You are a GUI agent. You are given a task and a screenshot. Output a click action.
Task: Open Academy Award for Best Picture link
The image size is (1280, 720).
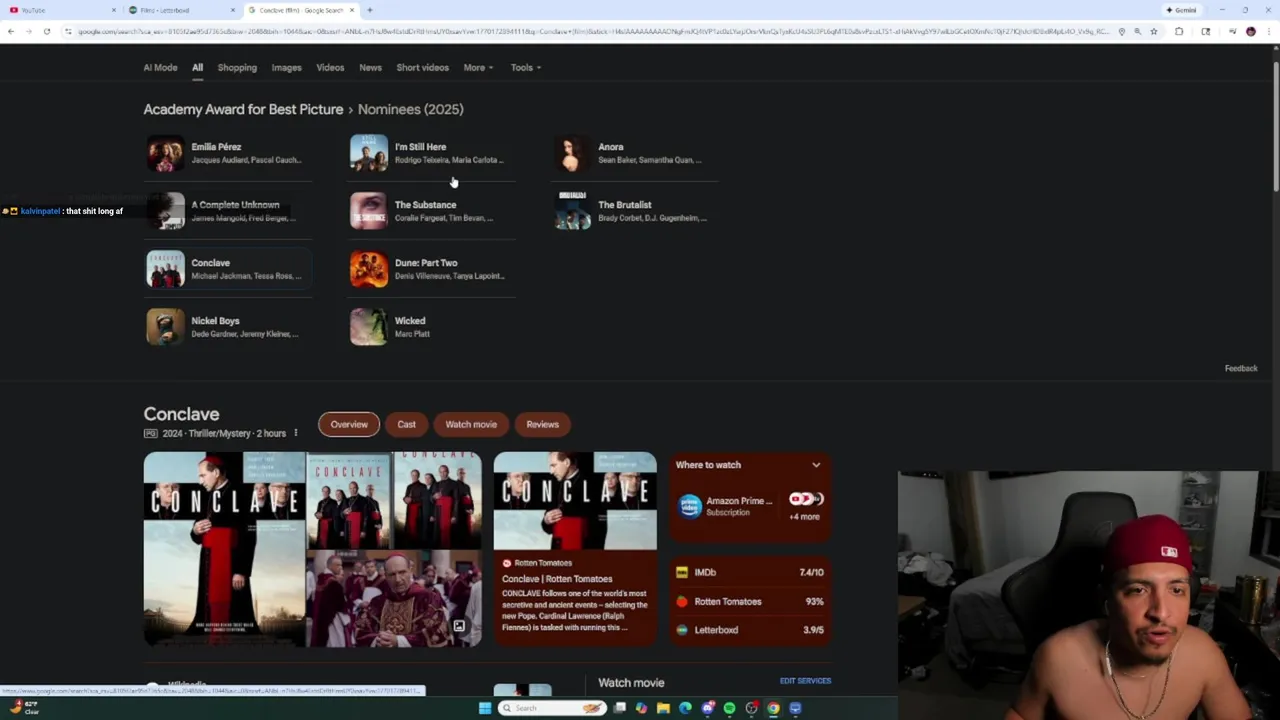(x=243, y=109)
